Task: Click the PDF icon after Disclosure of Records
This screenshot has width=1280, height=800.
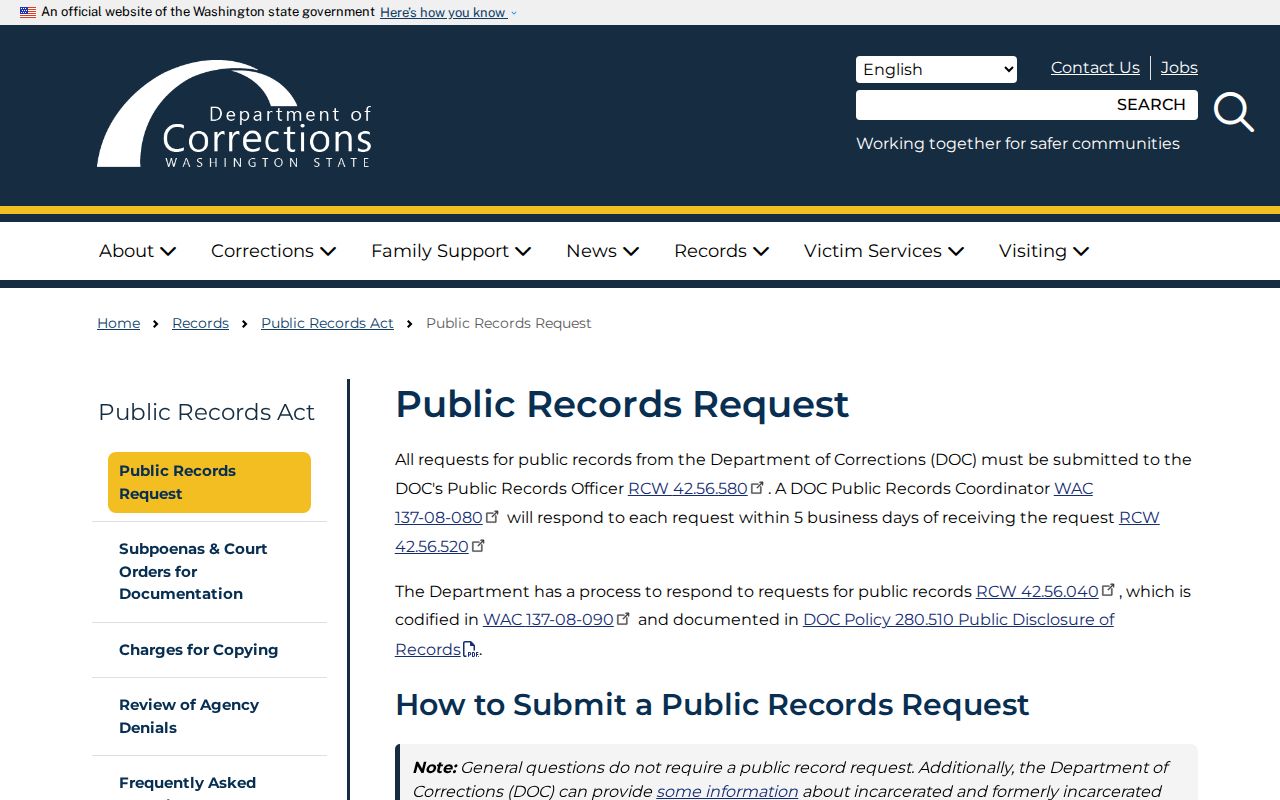Action: point(472,650)
